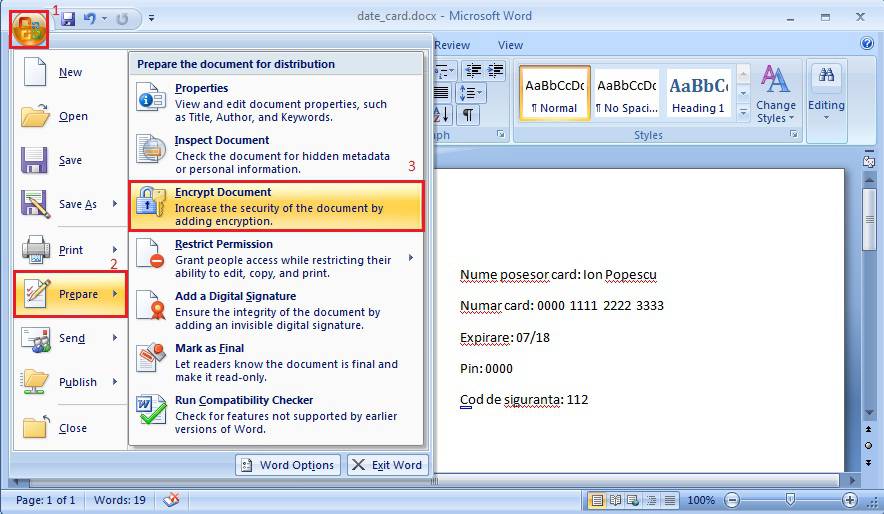The height and width of the screenshot is (514, 884).
Task: Click Undo icon in Quick Access Toolbar
Action: point(90,19)
